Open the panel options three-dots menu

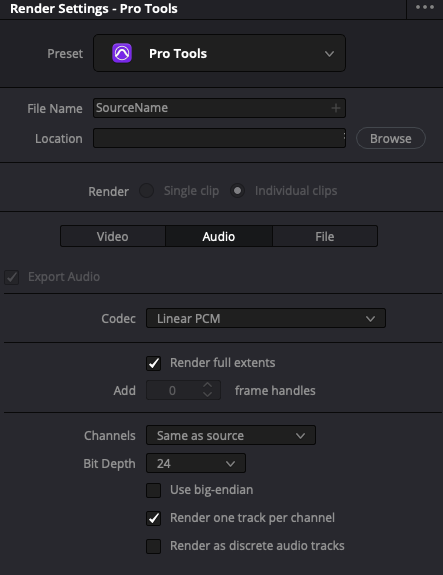pyautogui.click(x=425, y=7)
